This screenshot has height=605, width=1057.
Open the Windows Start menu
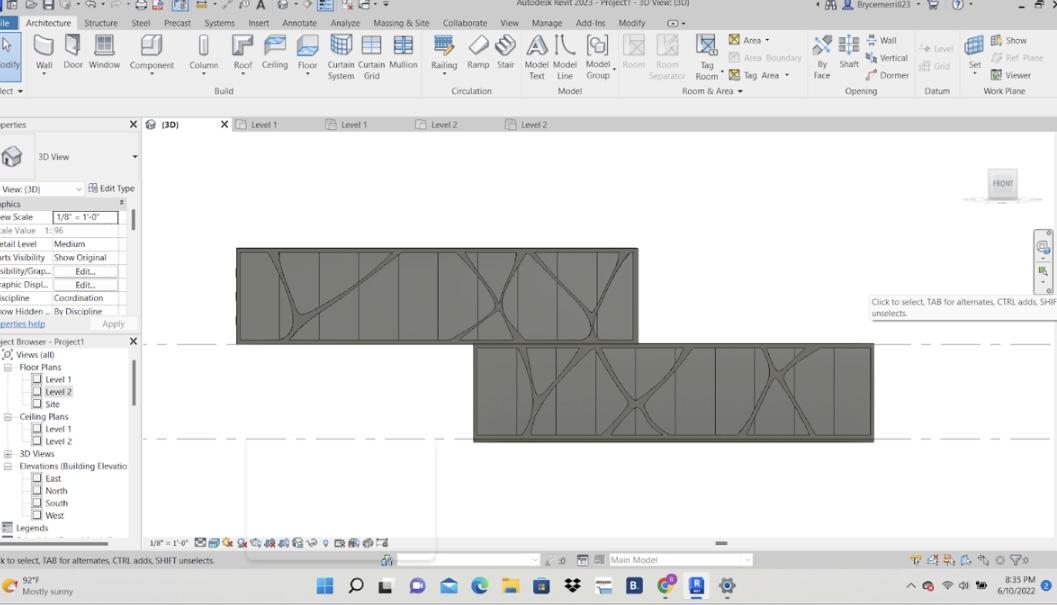(x=325, y=585)
